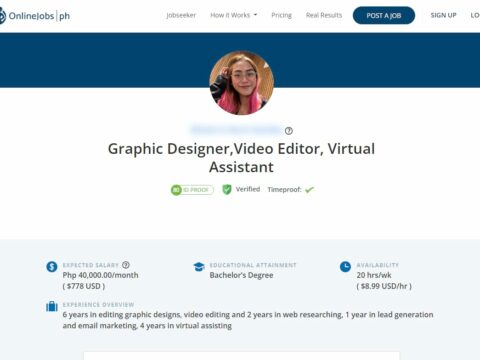The width and height of the screenshot is (480, 360).
Task: Click the blurred jobseeker name
Action: [236, 130]
